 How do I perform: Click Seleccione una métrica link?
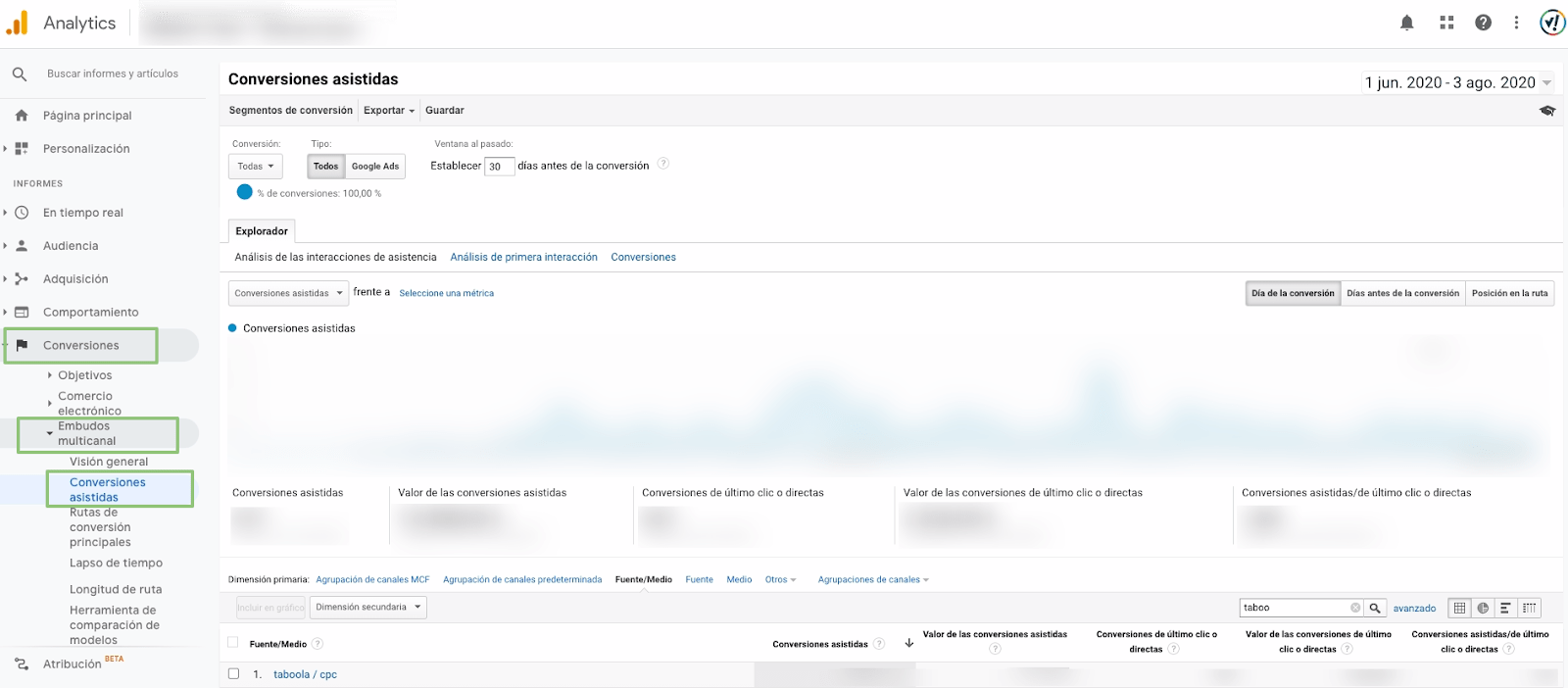point(446,293)
